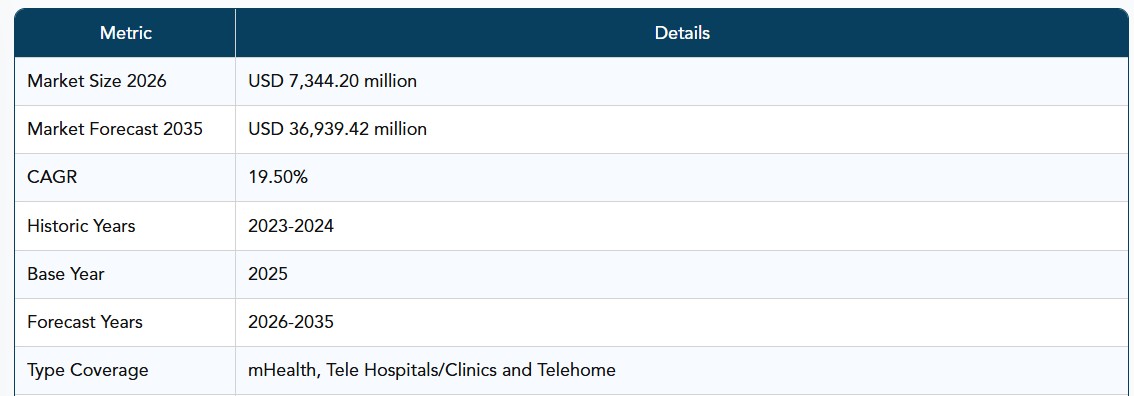The image size is (1134, 396).
Task: Click the word Tele in Type Coverage row
Action: (x=342, y=370)
